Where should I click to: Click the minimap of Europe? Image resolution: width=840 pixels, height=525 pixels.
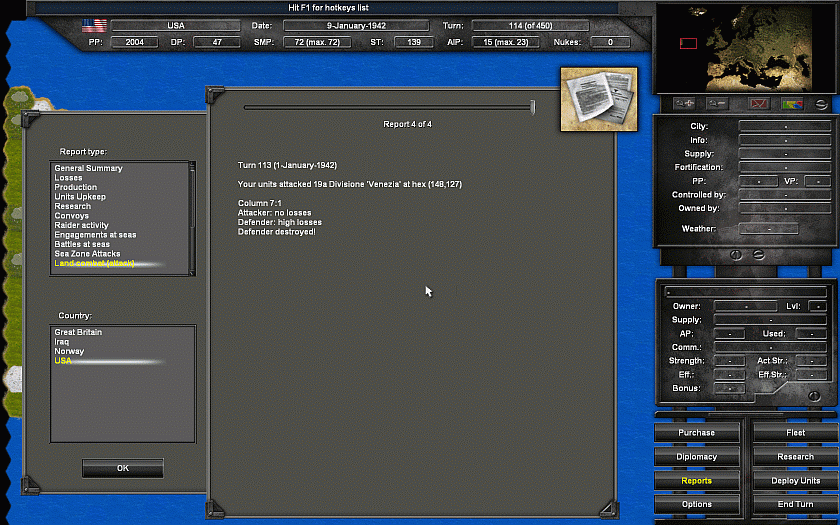[x=745, y=48]
